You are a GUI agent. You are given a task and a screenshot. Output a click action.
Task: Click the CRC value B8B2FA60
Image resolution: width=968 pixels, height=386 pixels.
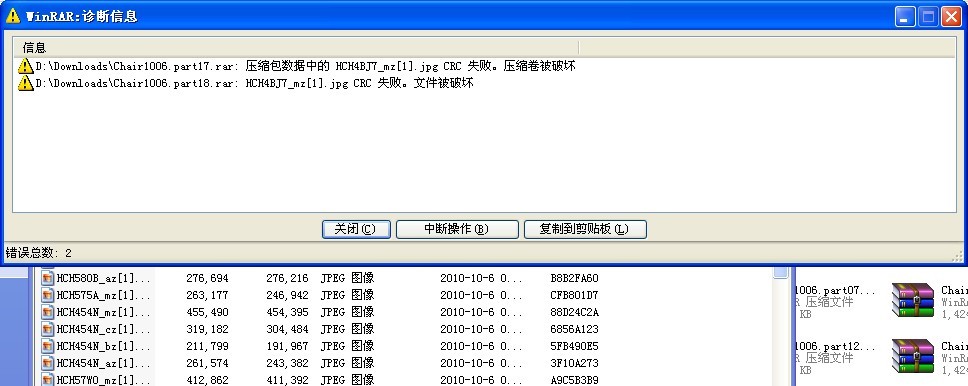[x=574, y=278]
